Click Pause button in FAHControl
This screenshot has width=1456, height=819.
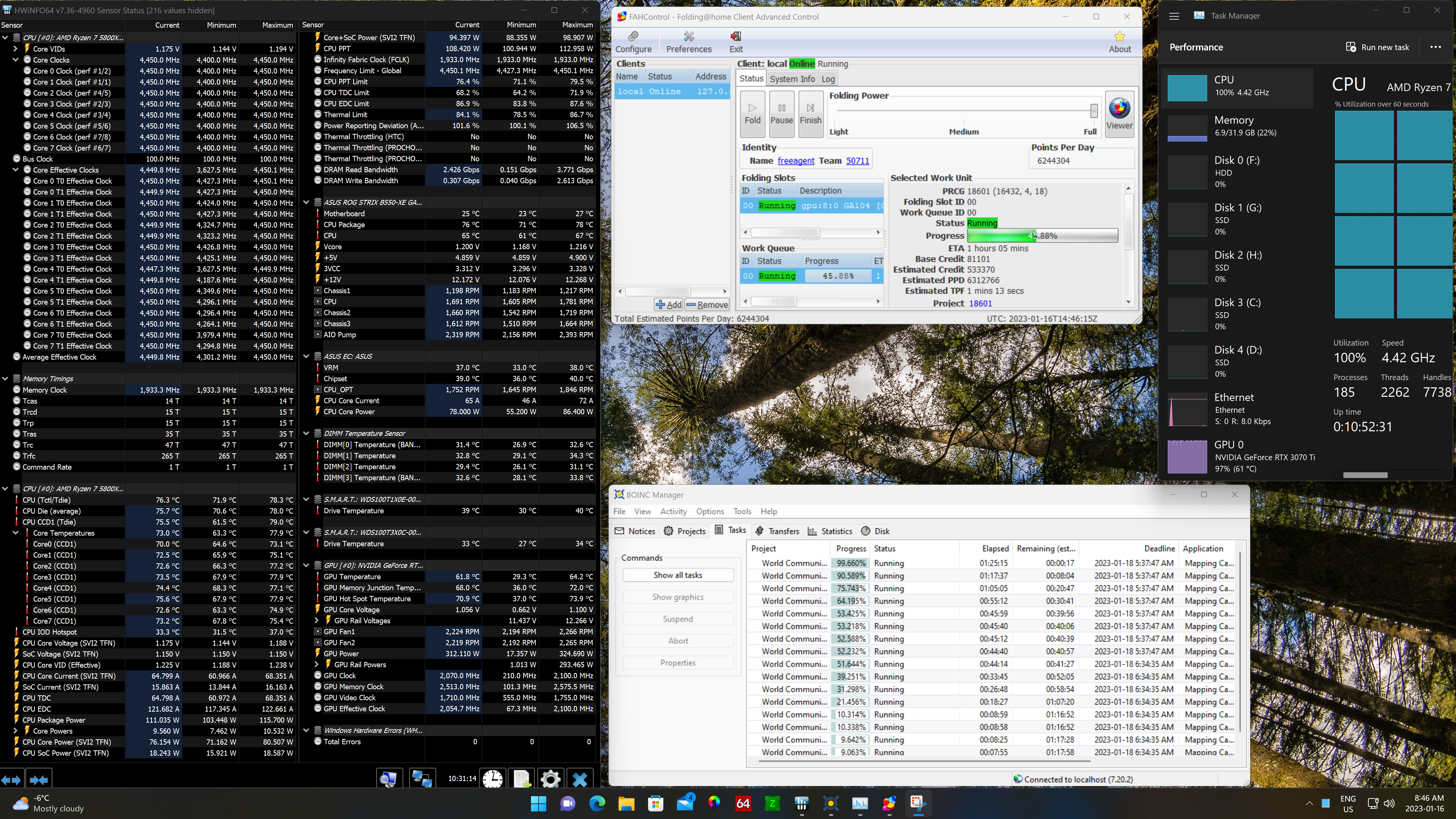781,113
